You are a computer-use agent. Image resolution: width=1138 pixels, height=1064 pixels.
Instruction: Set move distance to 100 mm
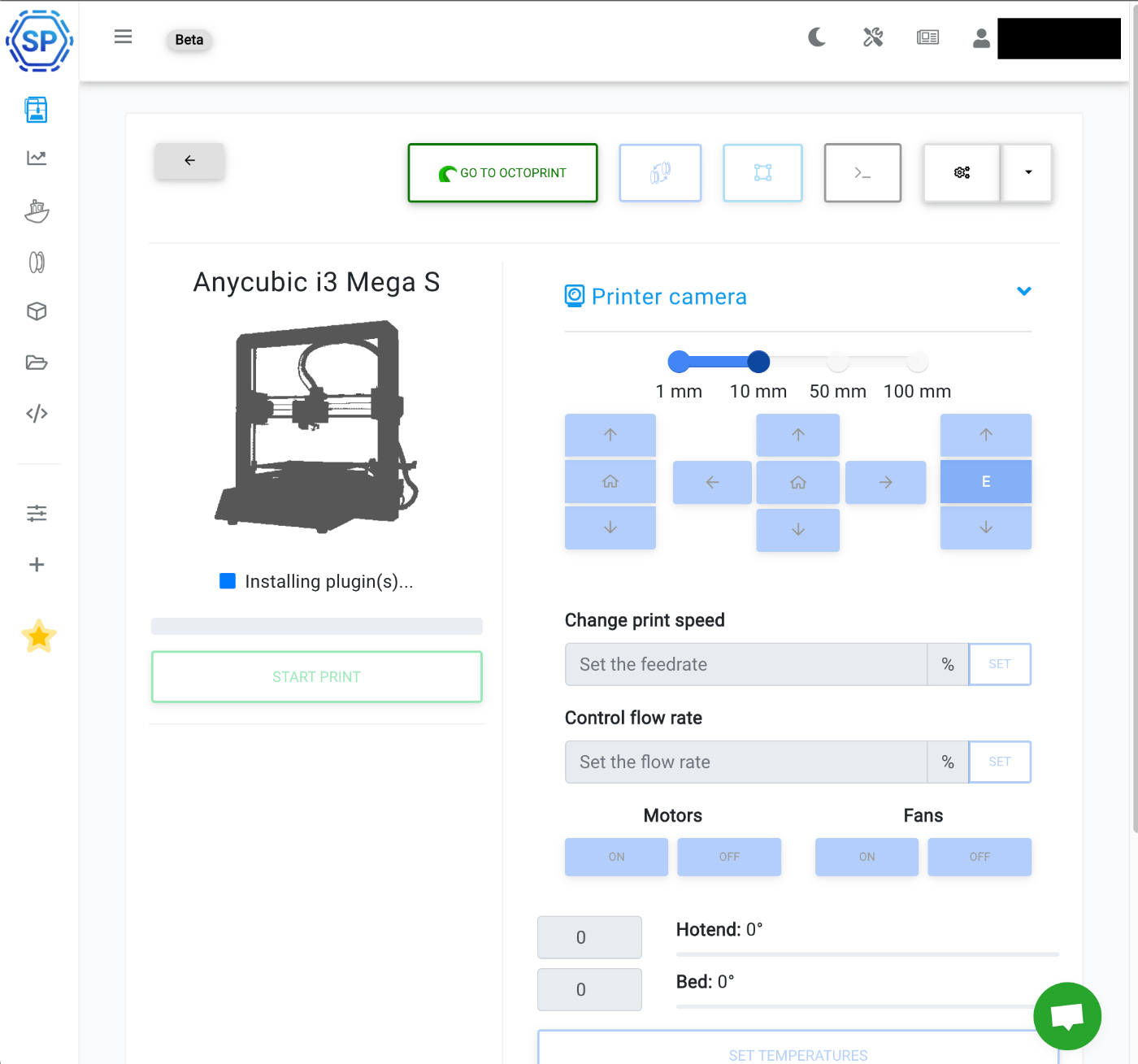[917, 362]
